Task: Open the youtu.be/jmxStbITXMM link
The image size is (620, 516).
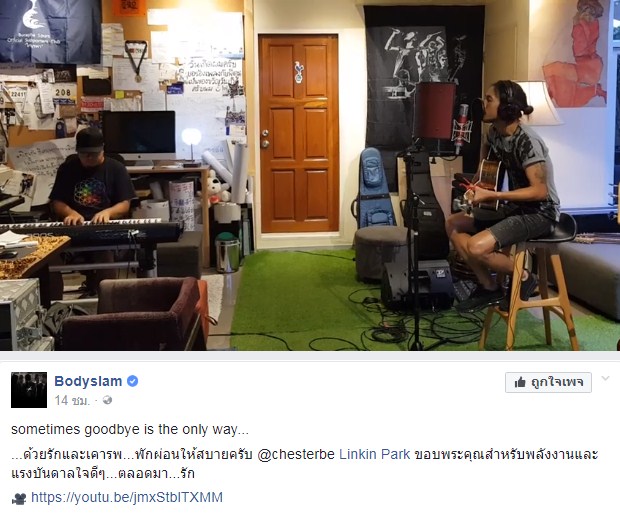Action: coord(127,497)
